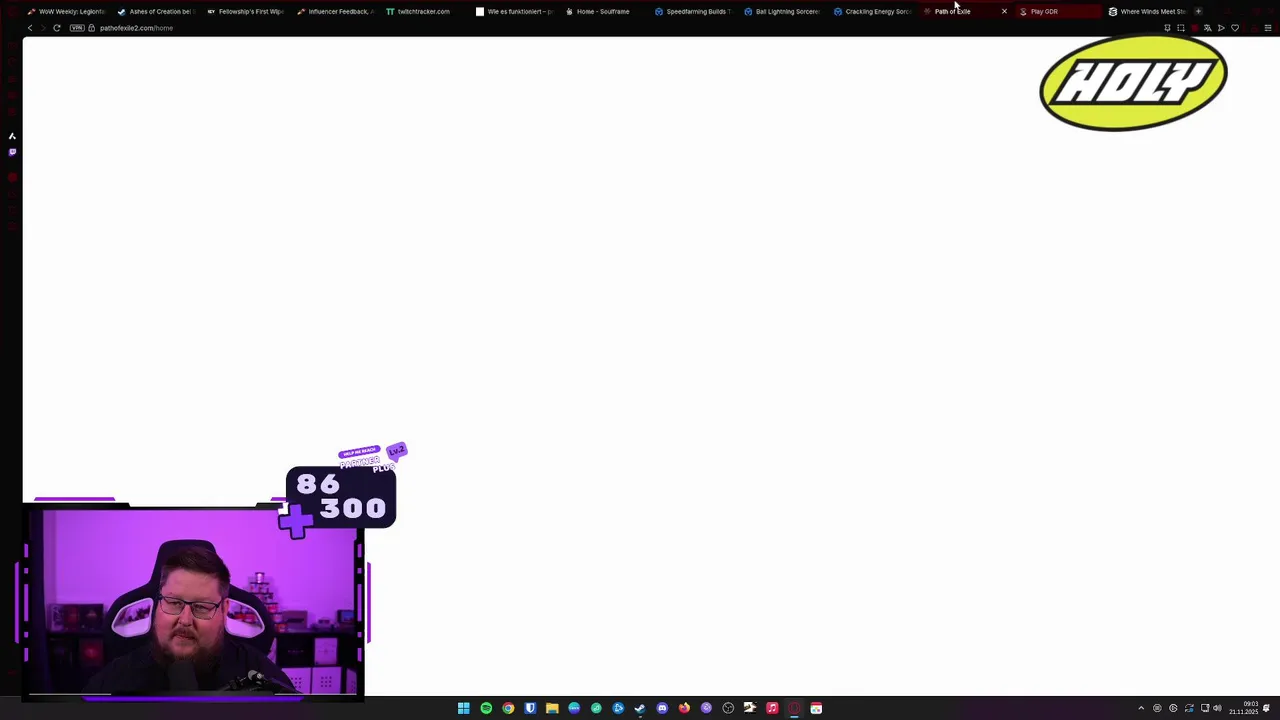Click the player play icon in the toolbar

tap(1221, 28)
